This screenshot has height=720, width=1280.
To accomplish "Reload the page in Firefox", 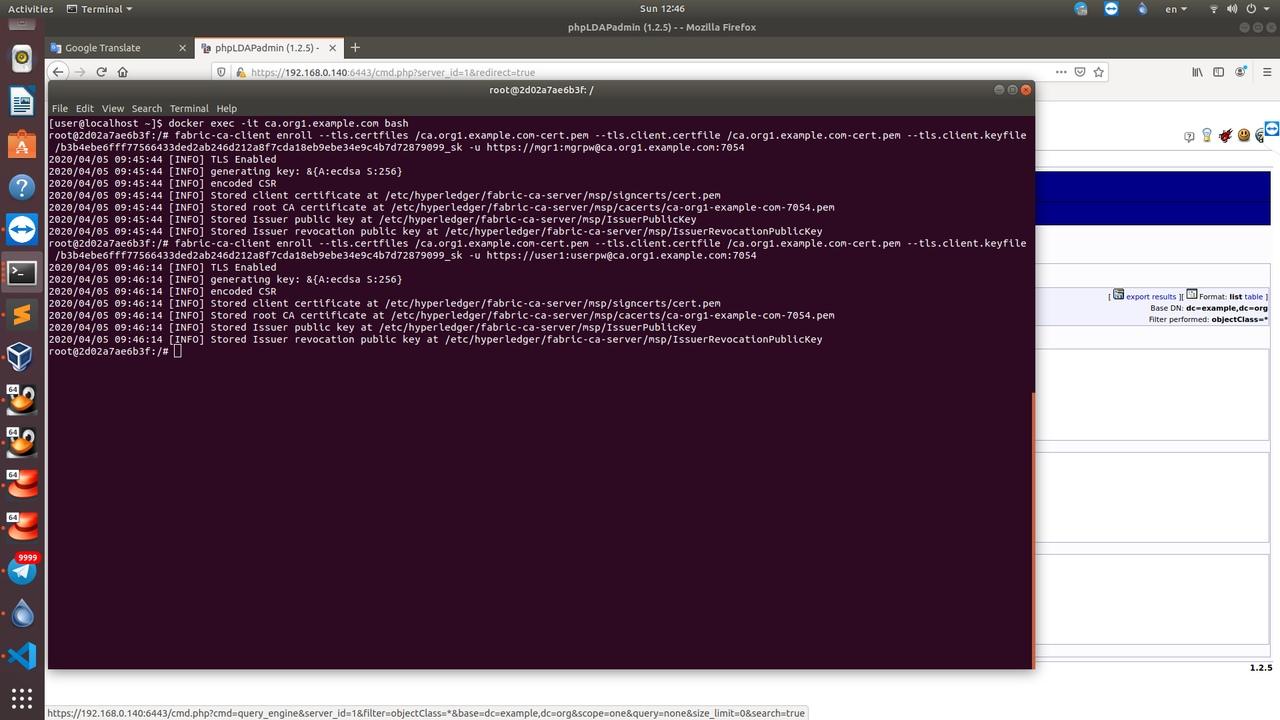I will [x=101, y=72].
